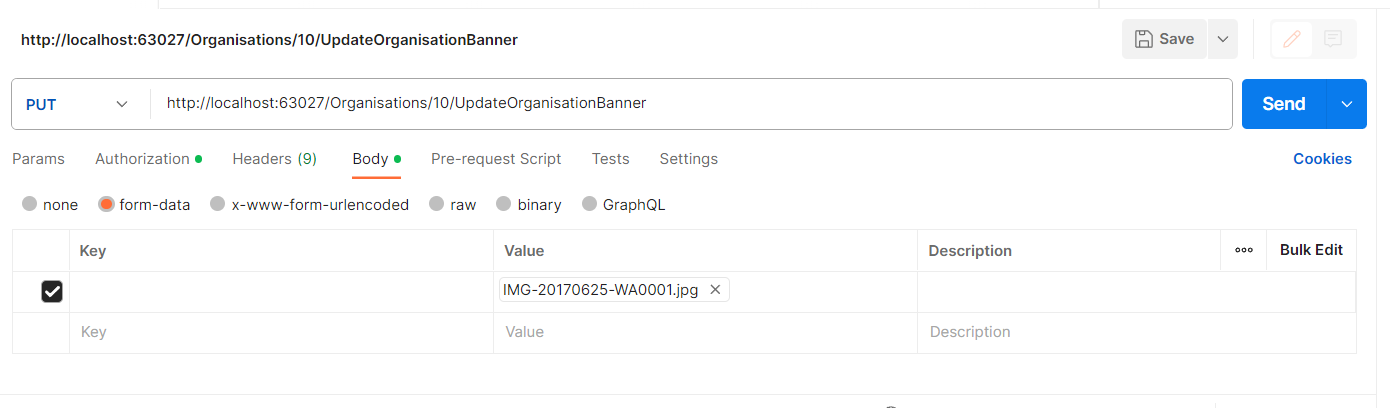Open the PUT method dropdown
Viewport: 1390px width, 408px height.
coord(78,104)
